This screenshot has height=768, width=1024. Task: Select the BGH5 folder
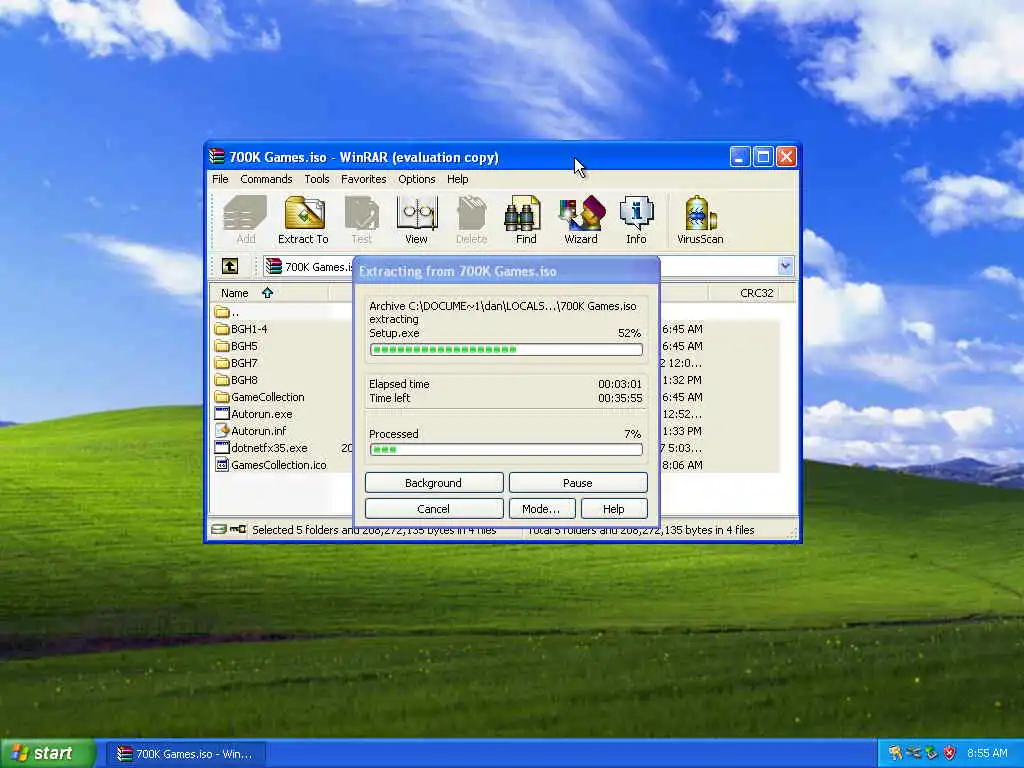click(x=236, y=346)
